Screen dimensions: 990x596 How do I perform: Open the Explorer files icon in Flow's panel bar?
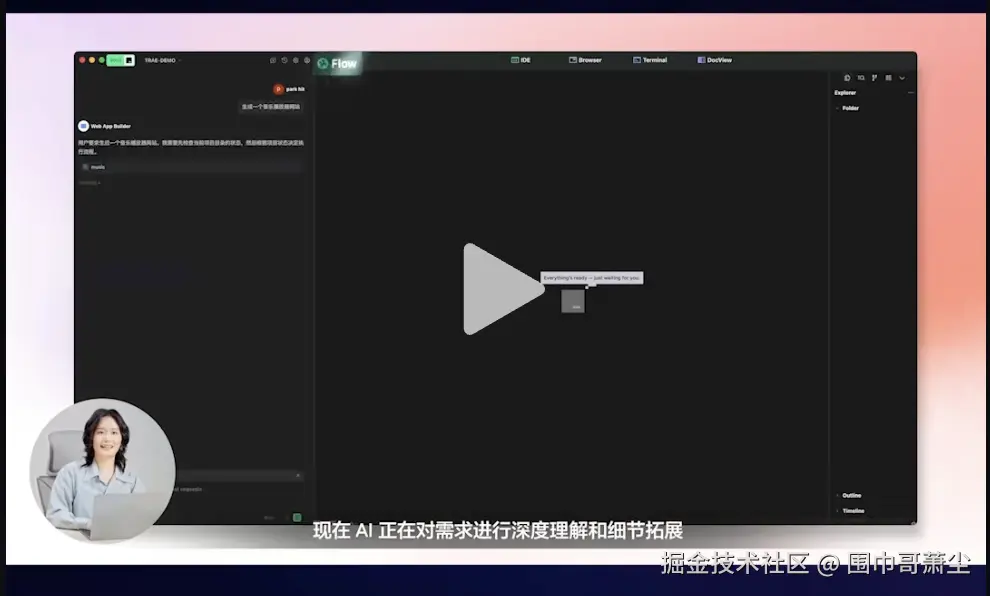(x=847, y=78)
